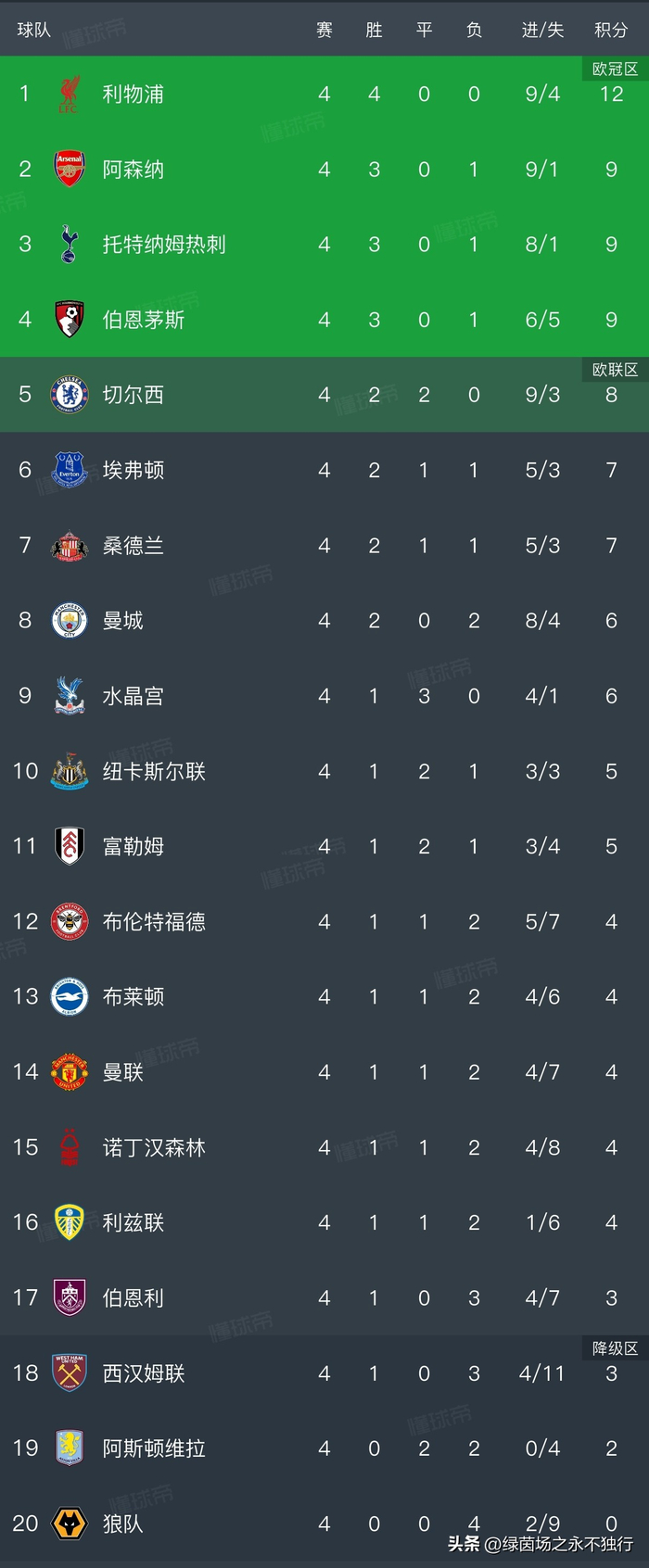Open team name 布伦特福德
This screenshot has width=649, height=1568.
pos(154,921)
